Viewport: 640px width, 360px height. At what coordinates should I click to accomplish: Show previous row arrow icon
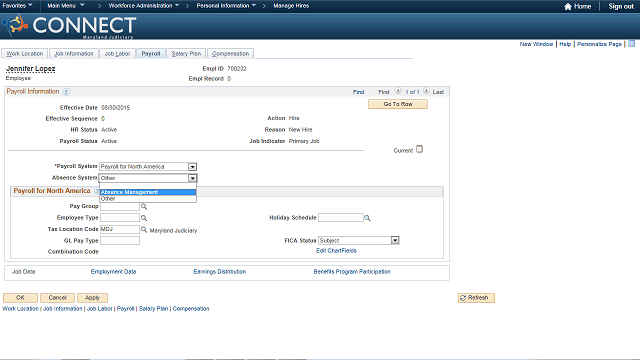(x=398, y=91)
